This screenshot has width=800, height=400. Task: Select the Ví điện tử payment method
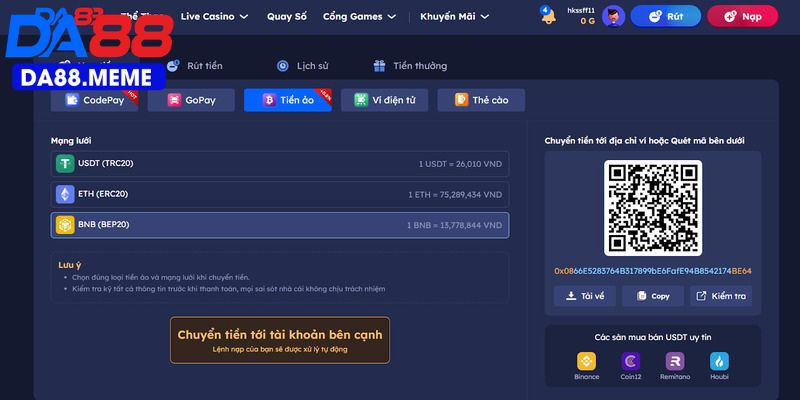pos(385,100)
